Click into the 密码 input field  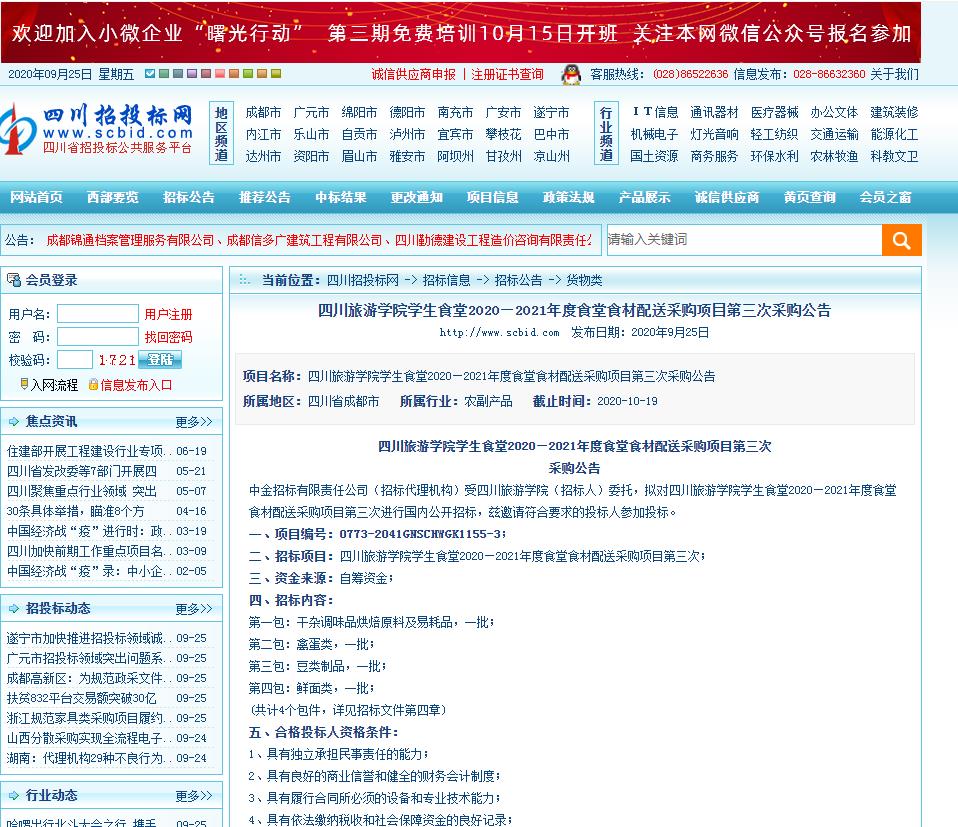click(98, 337)
